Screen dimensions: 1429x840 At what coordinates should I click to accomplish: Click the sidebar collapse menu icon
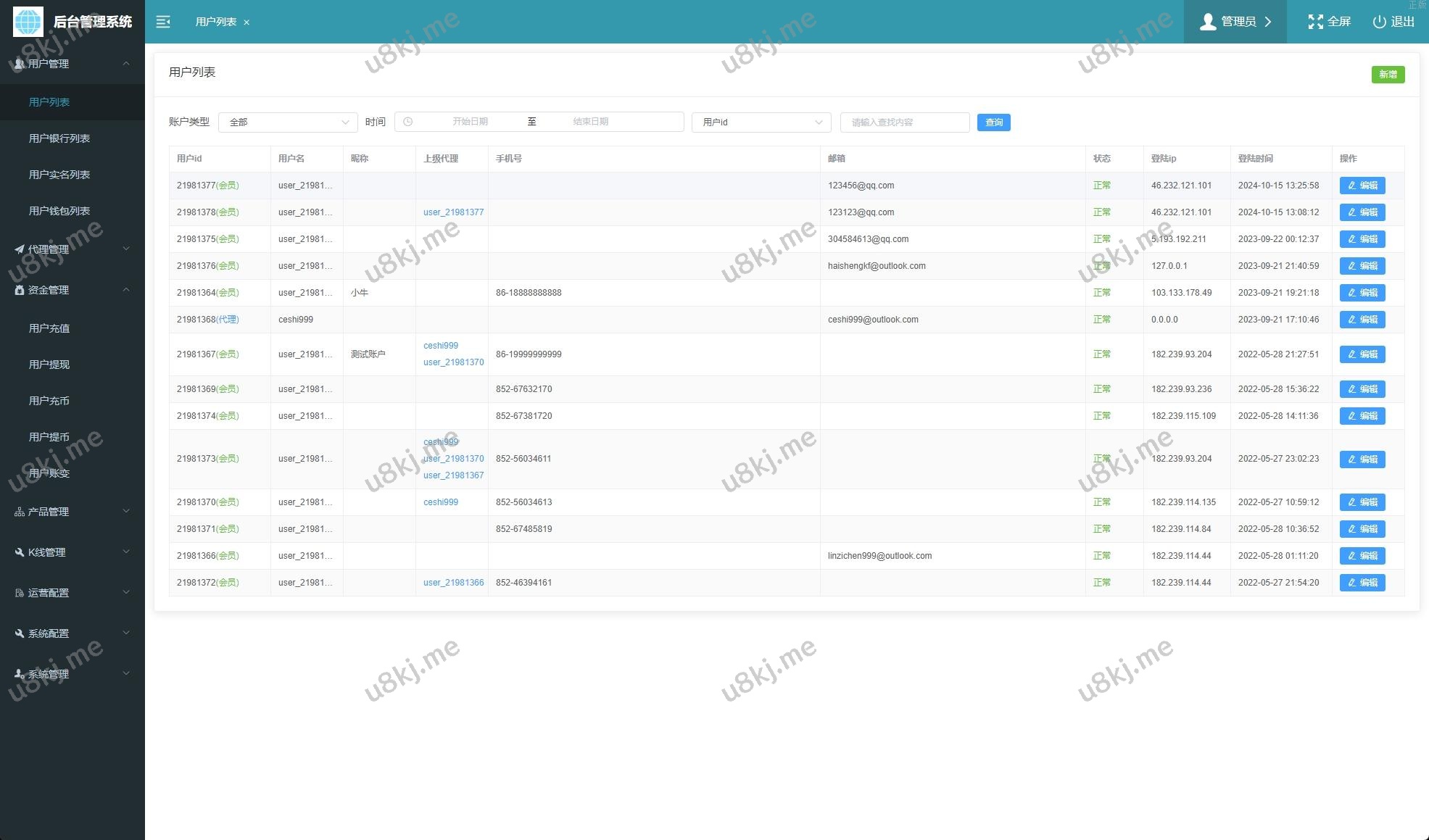tap(163, 22)
